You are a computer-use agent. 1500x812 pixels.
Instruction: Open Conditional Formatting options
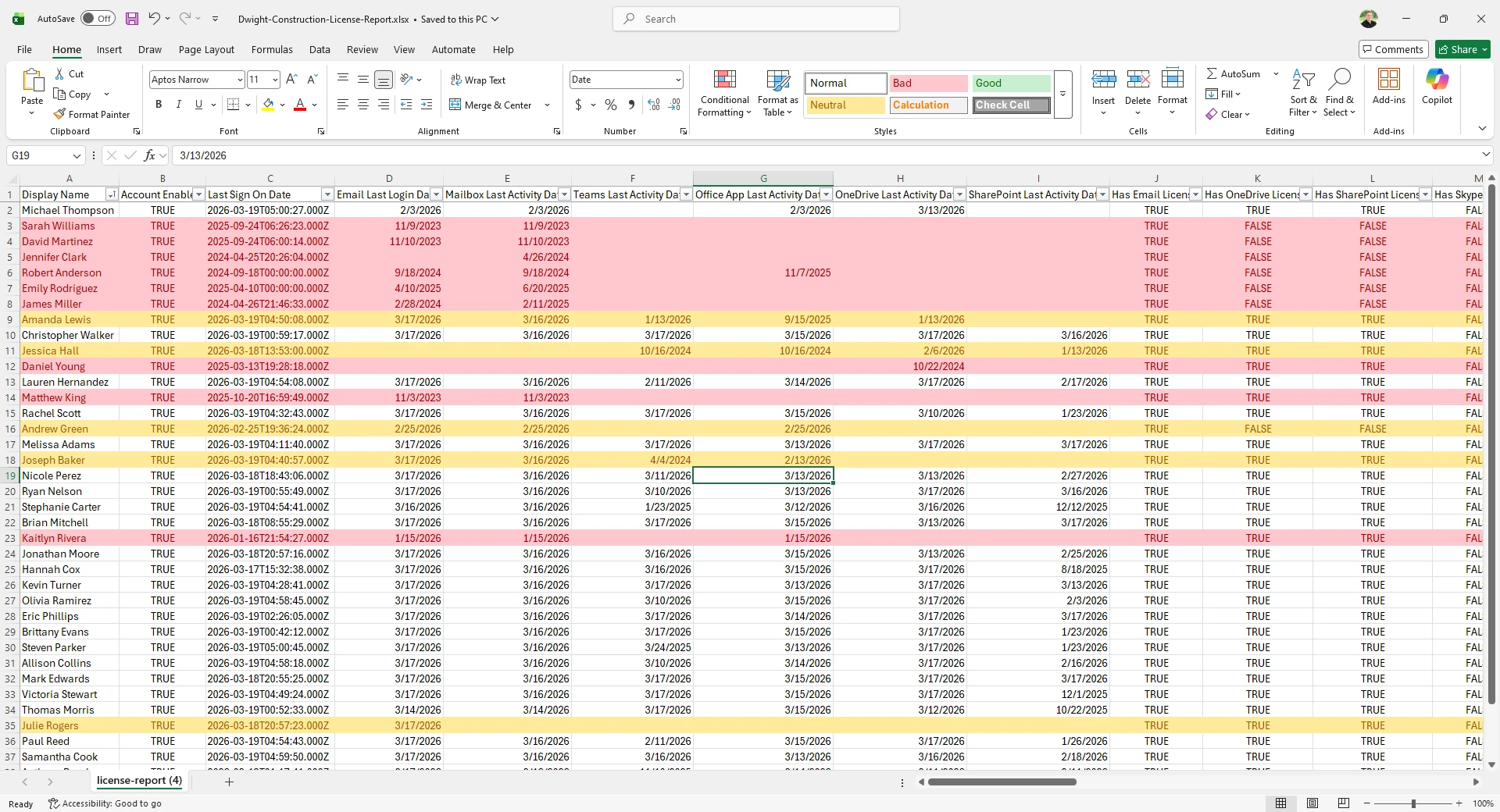click(724, 94)
